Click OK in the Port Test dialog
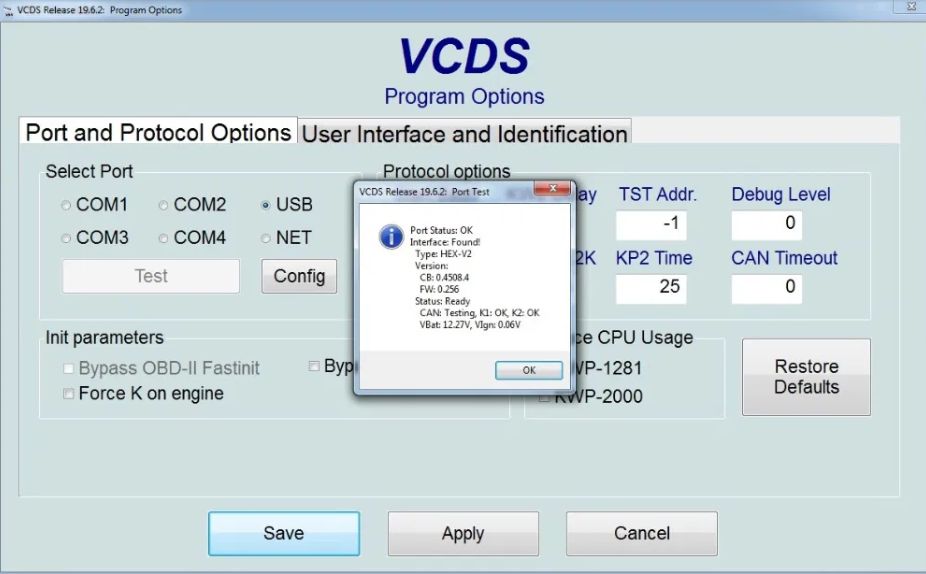The height and width of the screenshot is (574, 926). click(x=529, y=370)
